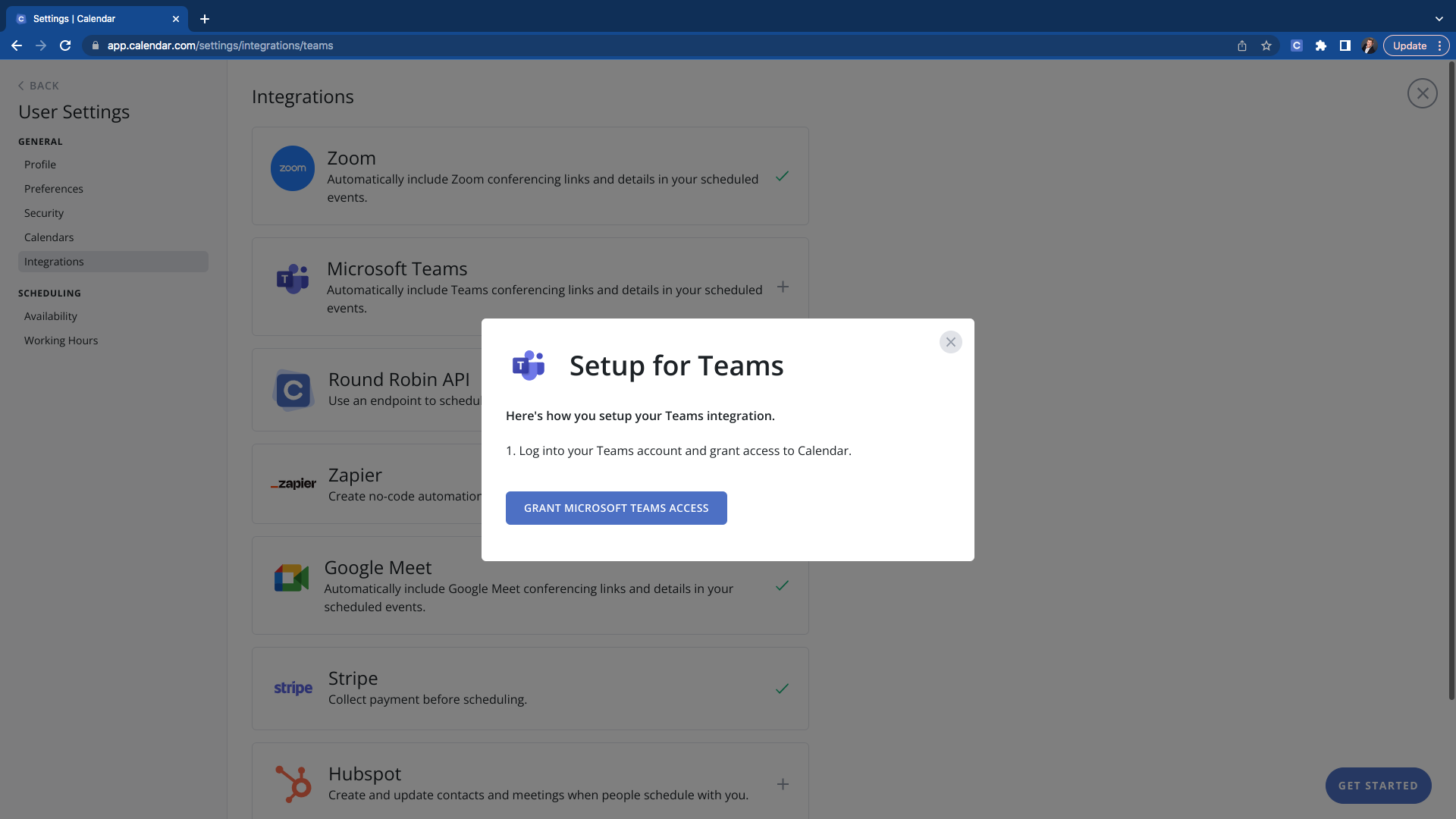Click the Stripe connected checkmark
The image size is (1456, 819).
[x=783, y=689]
